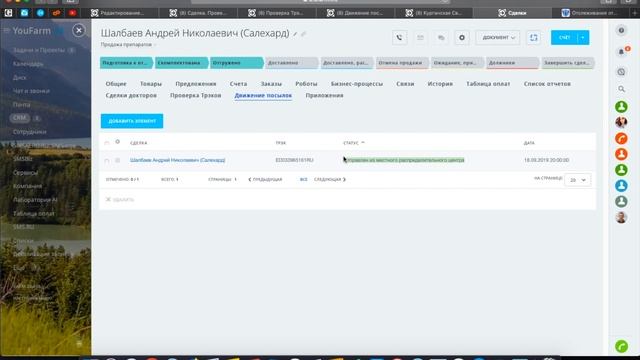Open CRM in the left sidebar
Viewport: 640px width, 360px height.
click(x=19, y=118)
